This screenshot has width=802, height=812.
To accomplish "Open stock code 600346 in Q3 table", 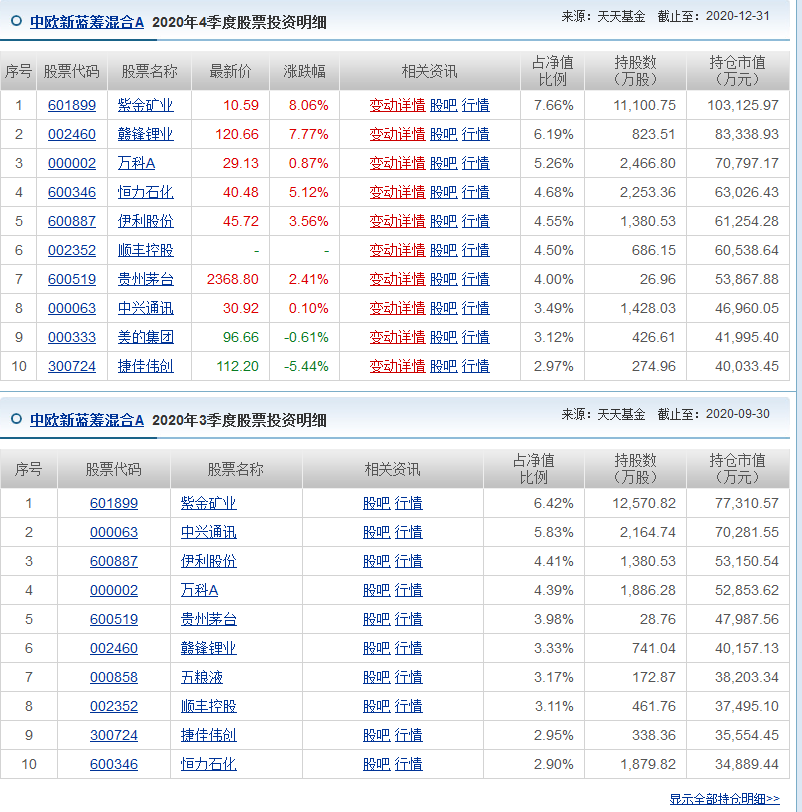I will tap(114, 764).
